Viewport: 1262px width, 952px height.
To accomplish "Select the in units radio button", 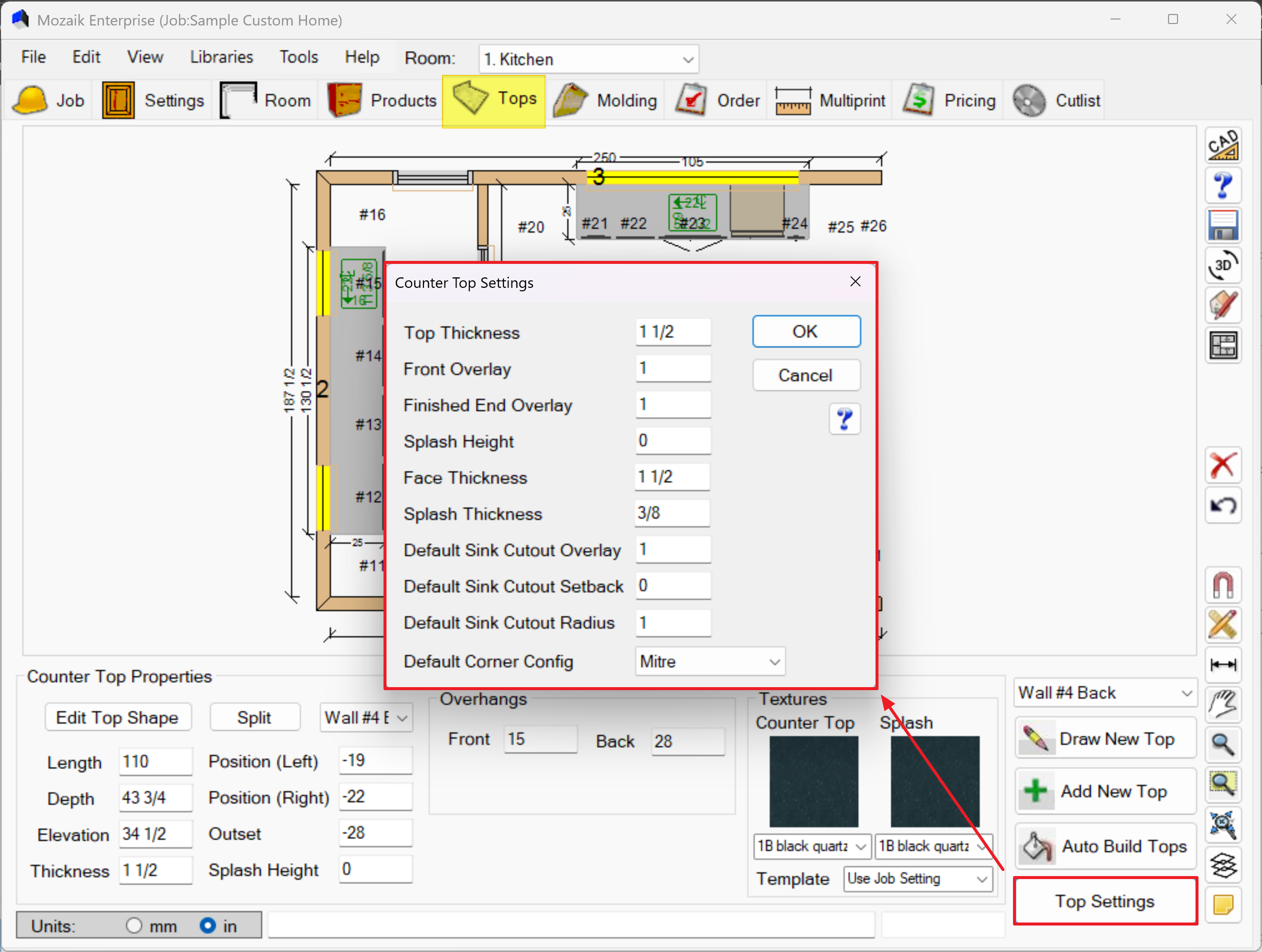I will [207, 925].
